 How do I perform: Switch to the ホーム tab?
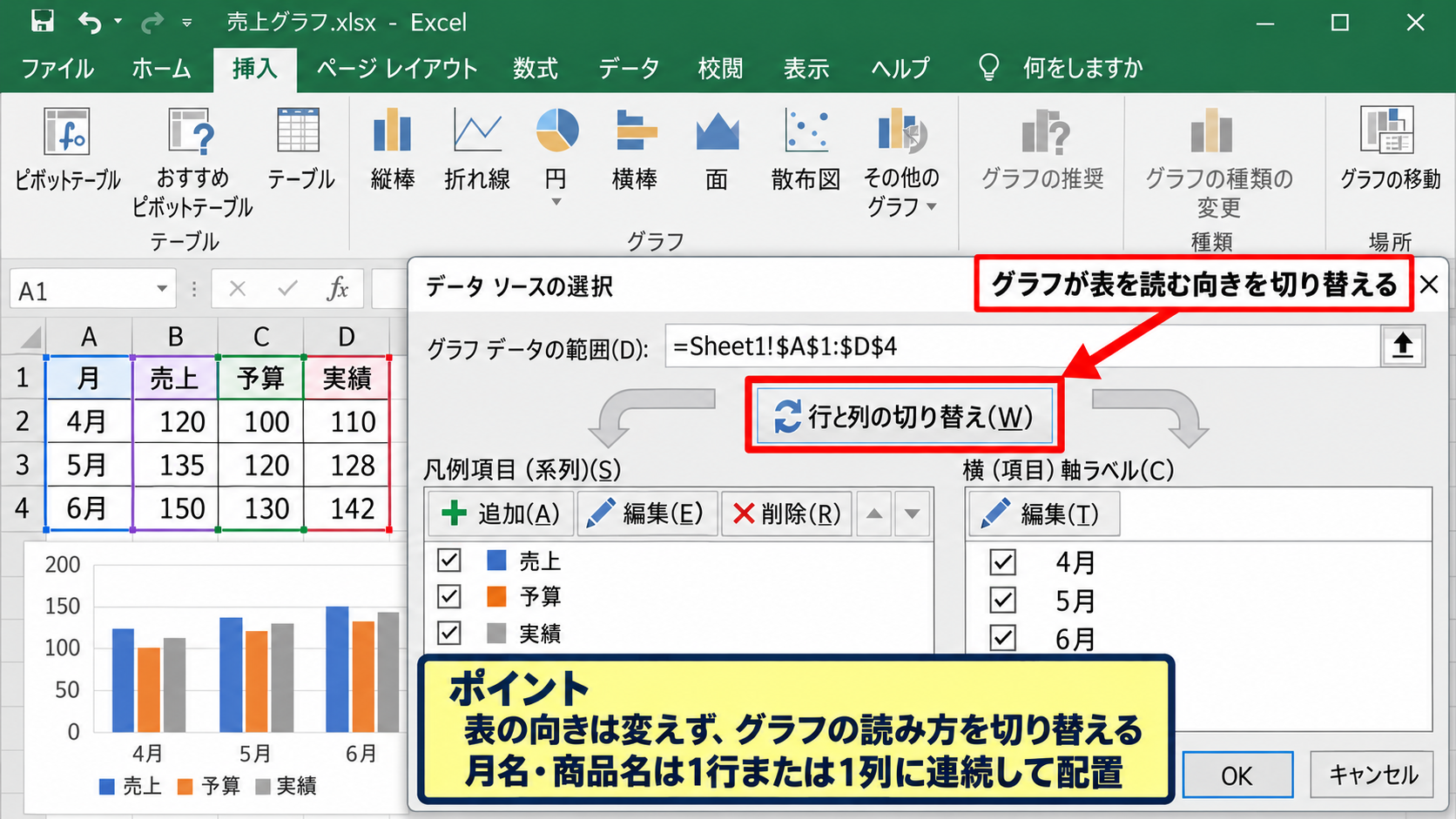pyautogui.click(x=161, y=69)
